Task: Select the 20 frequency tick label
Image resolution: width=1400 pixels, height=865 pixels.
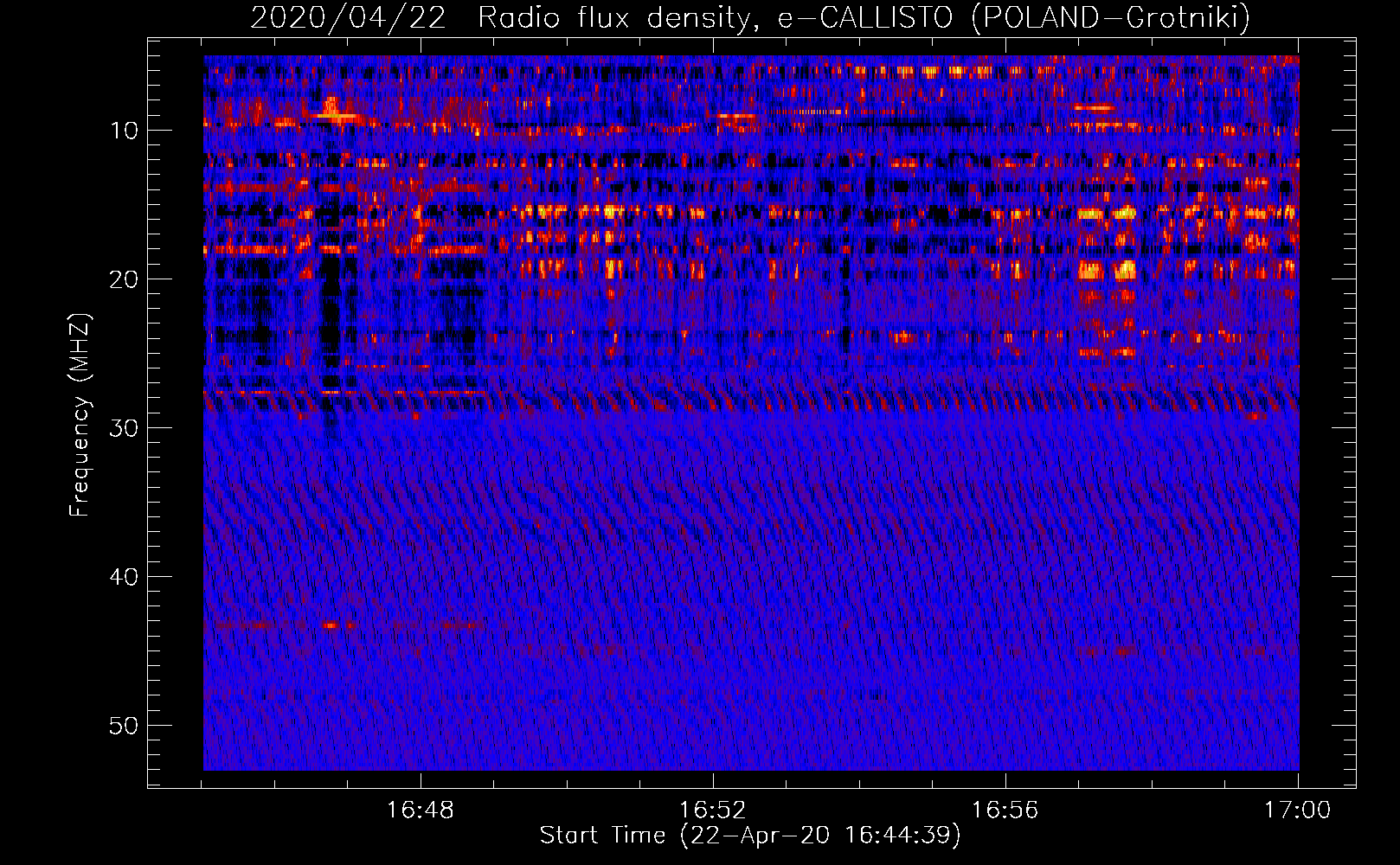Action: coord(124,279)
